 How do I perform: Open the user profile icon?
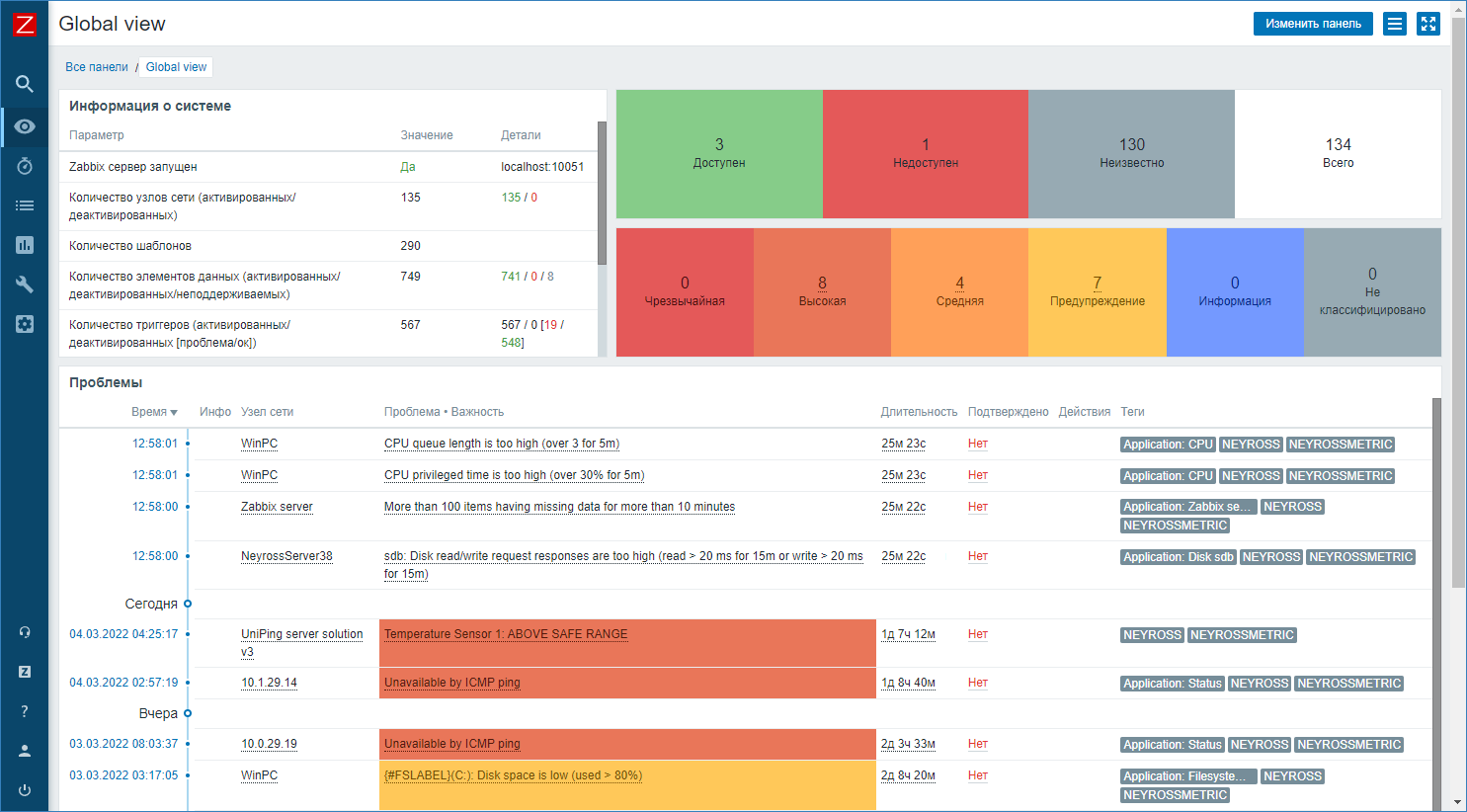tap(25, 751)
